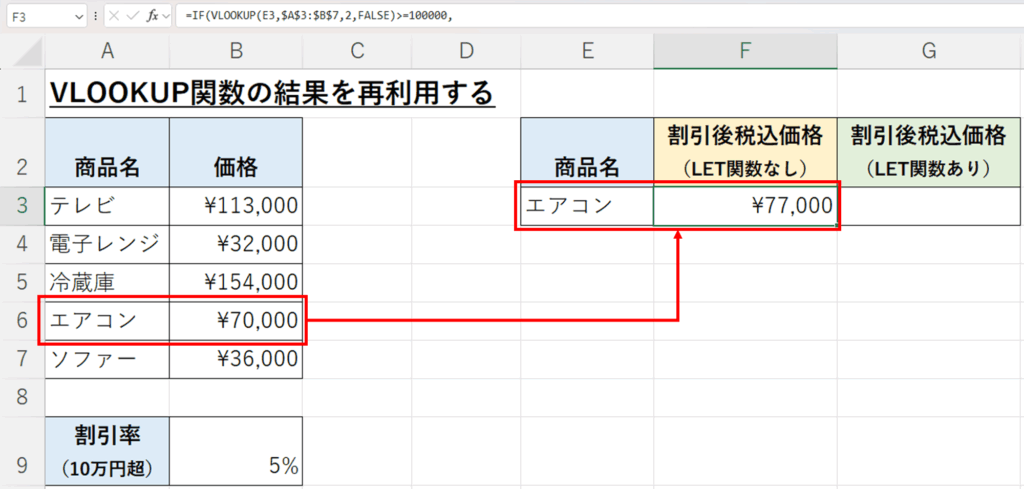Click the 冷蔵庫 cell in column A

[x=106, y=283]
